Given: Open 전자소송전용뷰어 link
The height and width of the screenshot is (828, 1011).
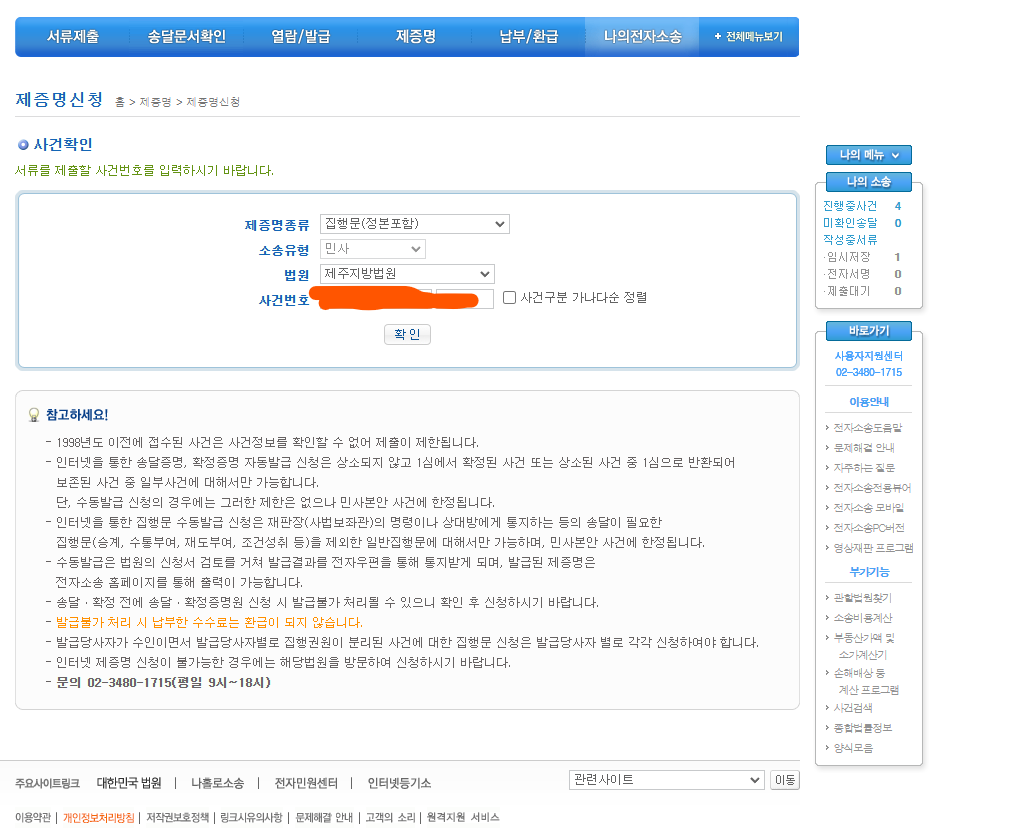Looking at the screenshot, I should click(872, 488).
